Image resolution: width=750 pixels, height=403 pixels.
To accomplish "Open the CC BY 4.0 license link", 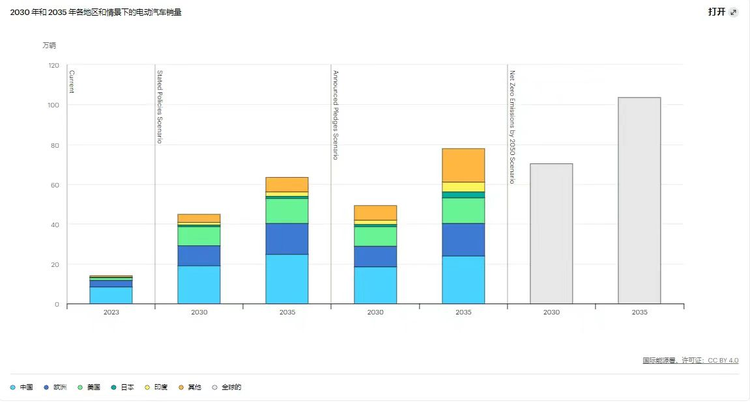I will pos(723,360).
